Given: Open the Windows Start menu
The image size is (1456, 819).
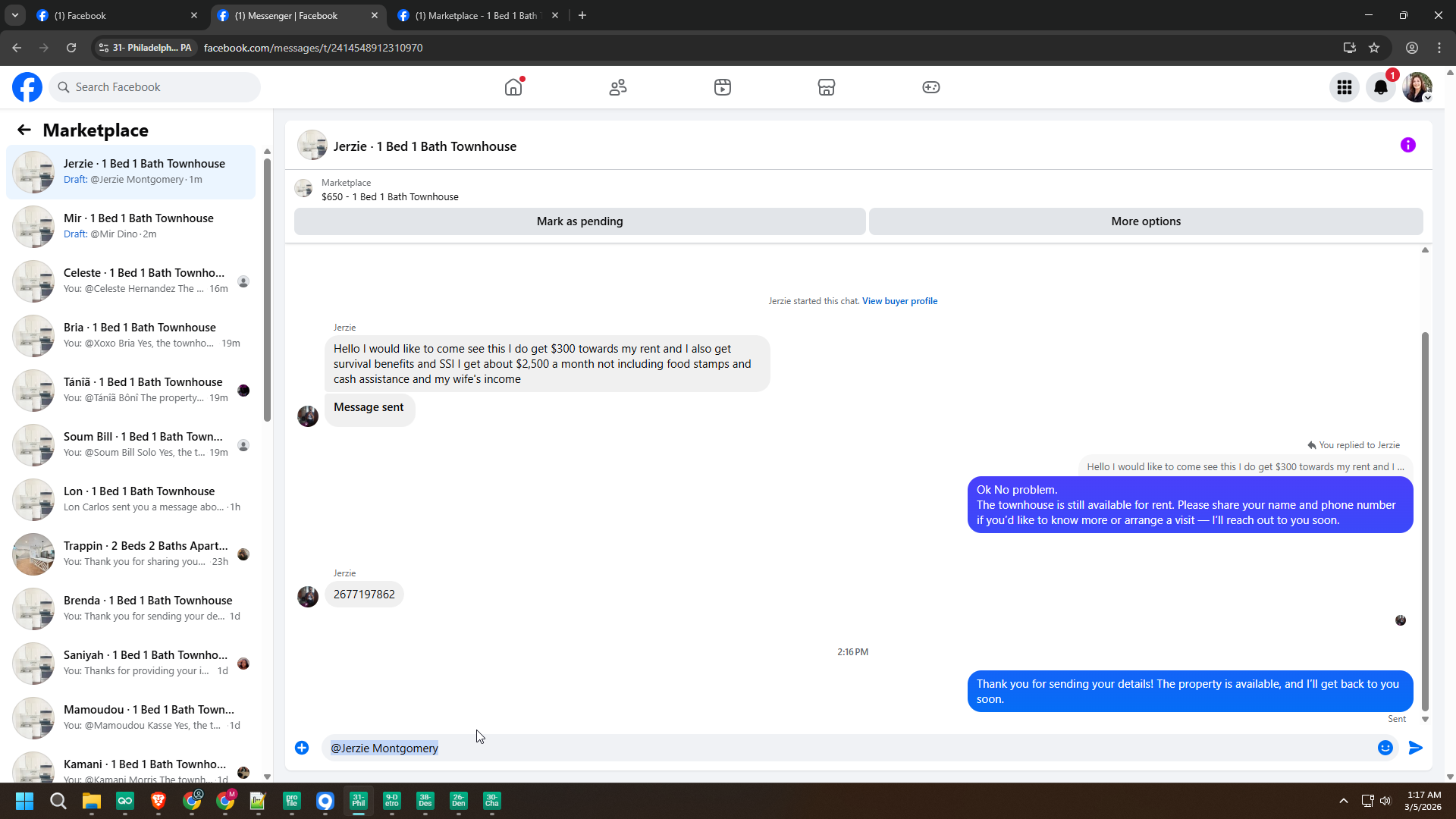Looking at the screenshot, I should click(x=24, y=801).
